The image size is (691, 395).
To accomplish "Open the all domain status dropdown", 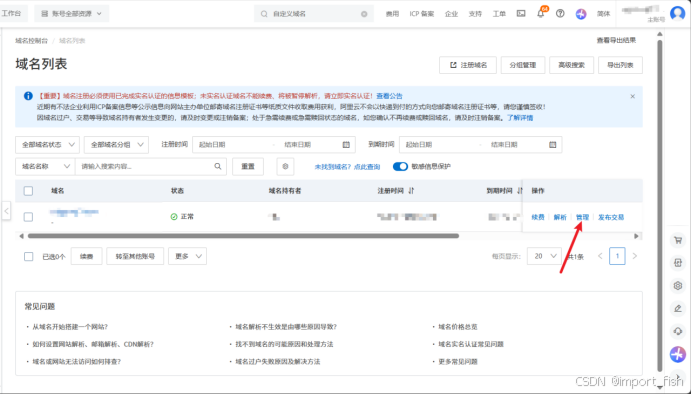I will click(47, 145).
